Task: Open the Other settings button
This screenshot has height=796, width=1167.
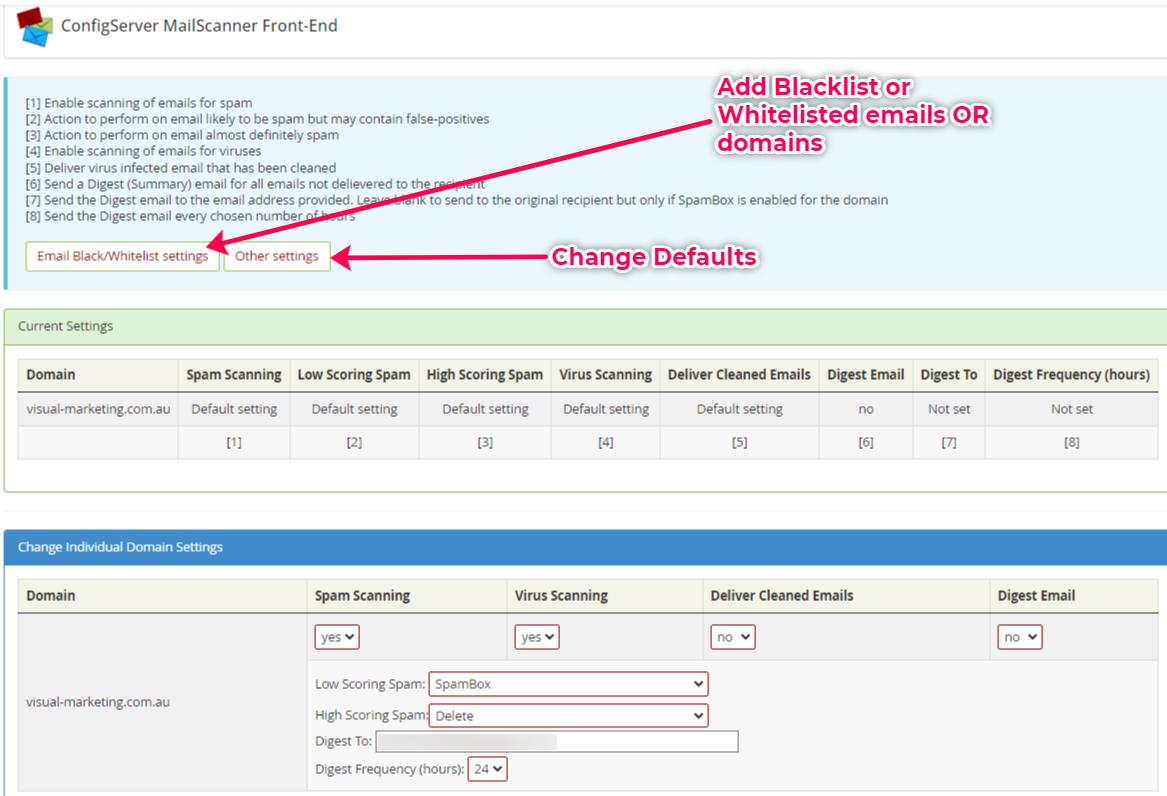Action: (277, 256)
